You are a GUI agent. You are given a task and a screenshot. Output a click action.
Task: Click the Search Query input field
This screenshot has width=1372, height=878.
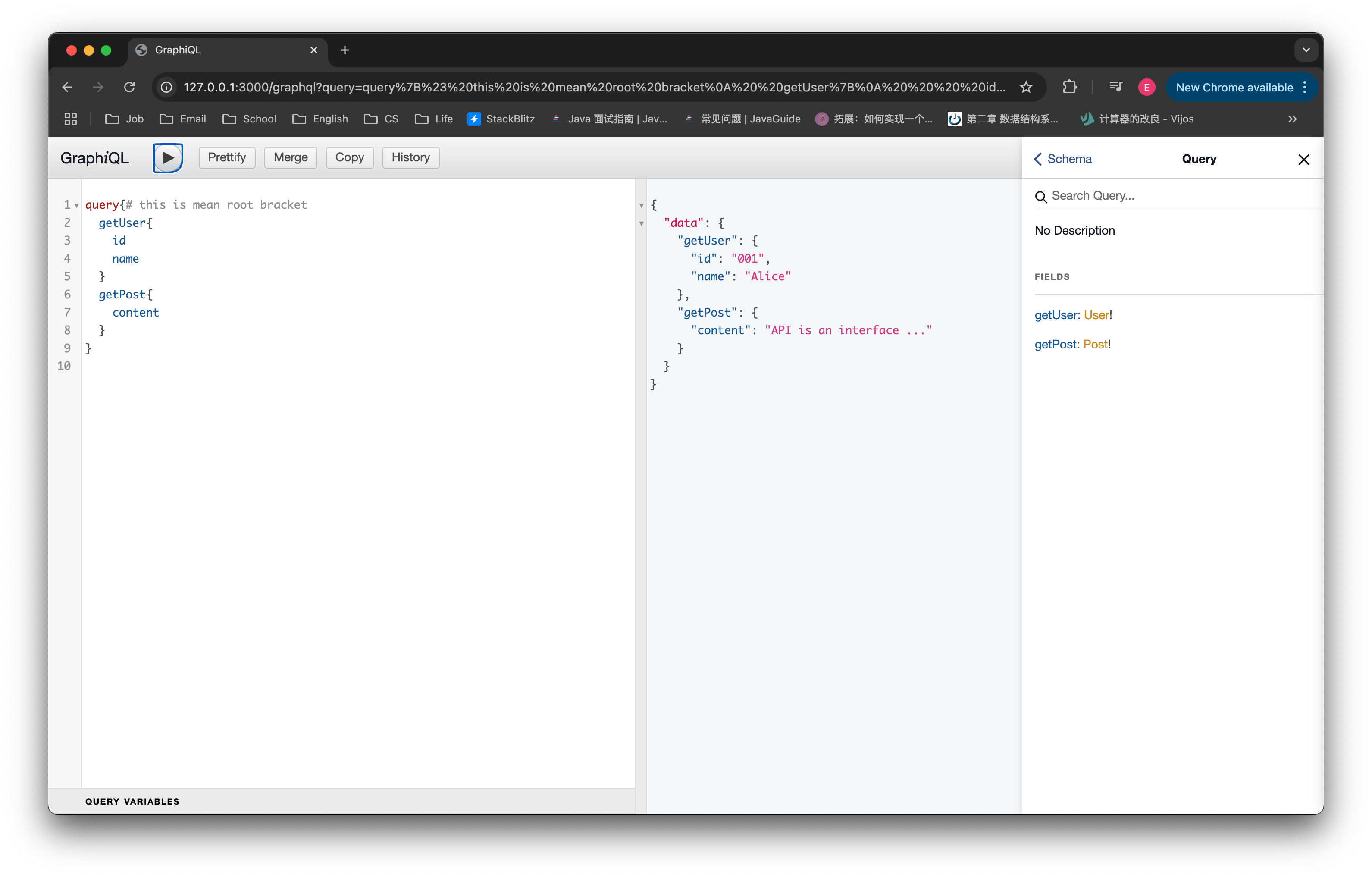1174,196
